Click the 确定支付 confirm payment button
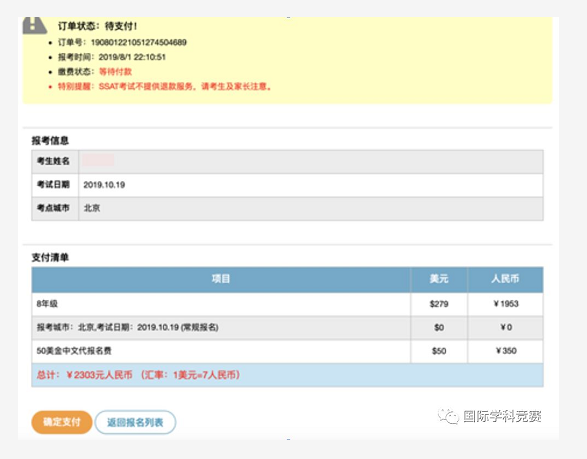Image resolution: width=587 pixels, height=459 pixels. pos(62,422)
